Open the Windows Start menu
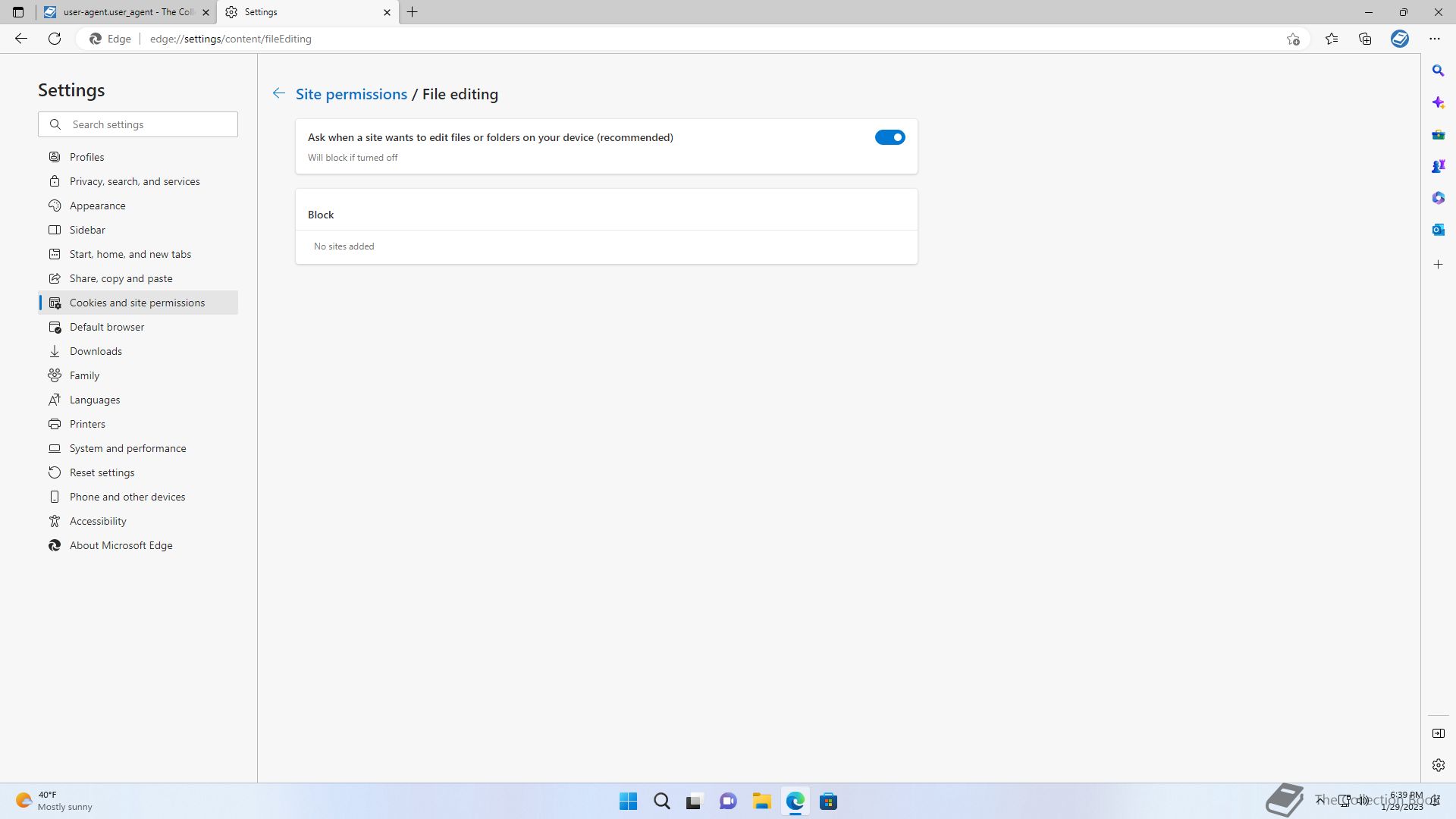Image resolution: width=1456 pixels, height=819 pixels. 628,801
